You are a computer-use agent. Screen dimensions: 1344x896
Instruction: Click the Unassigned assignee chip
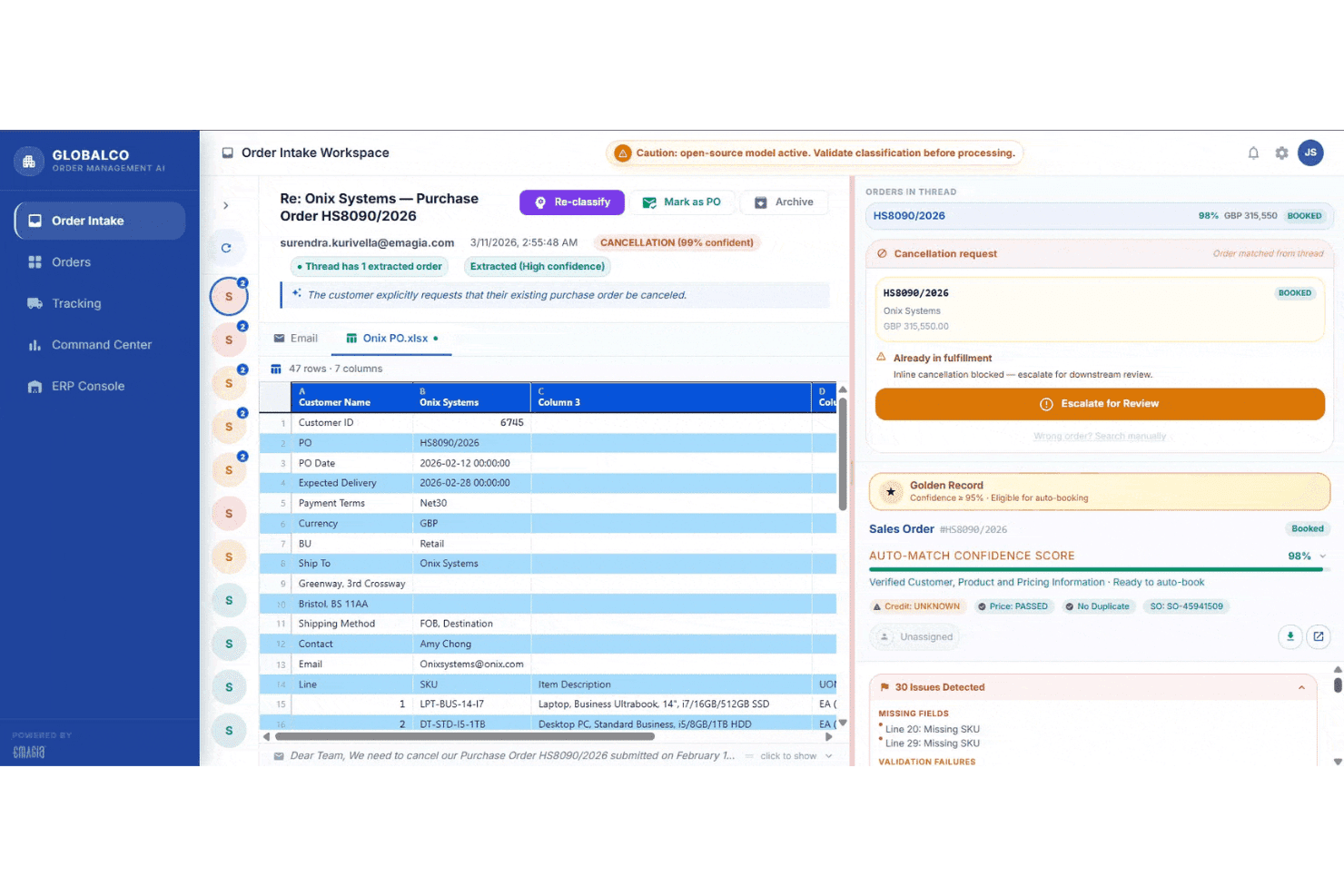(x=916, y=637)
